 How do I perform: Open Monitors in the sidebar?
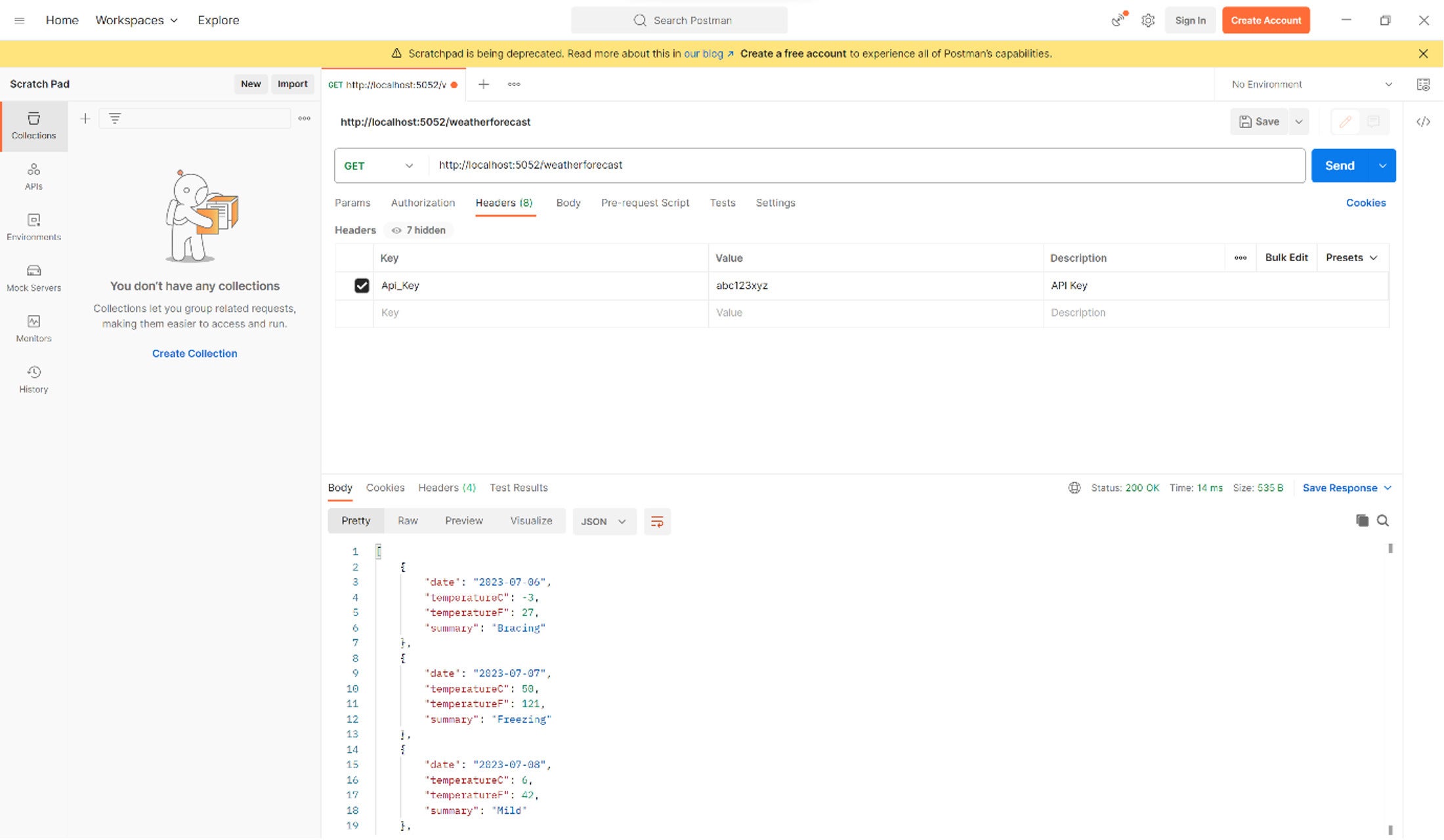pyautogui.click(x=33, y=328)
